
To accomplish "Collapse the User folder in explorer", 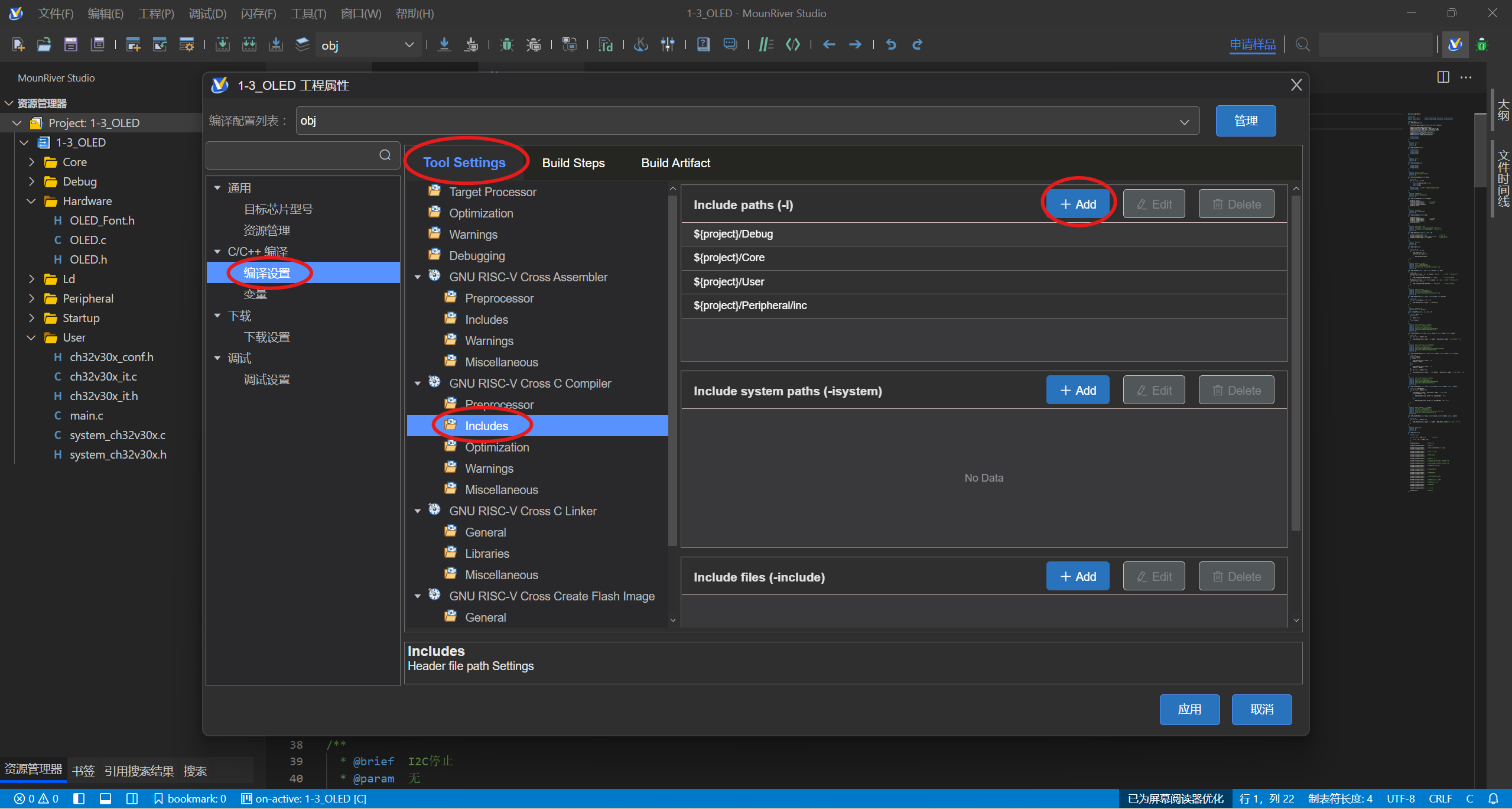I will pos(31,337).
